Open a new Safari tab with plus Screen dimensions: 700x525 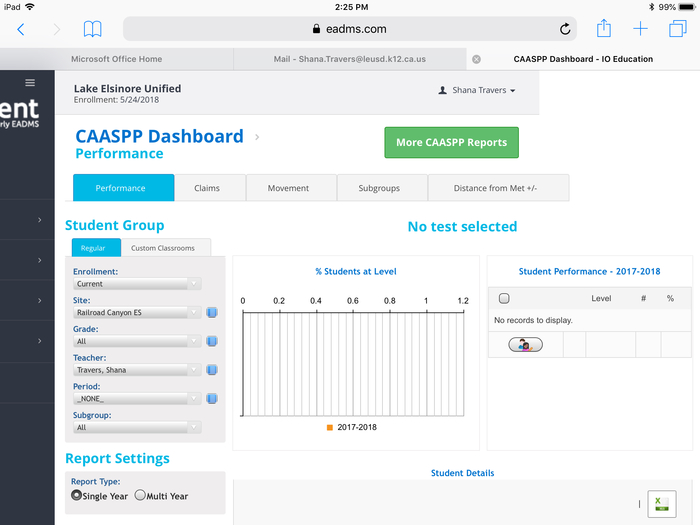pyautogui.click(x=641, y=29)
